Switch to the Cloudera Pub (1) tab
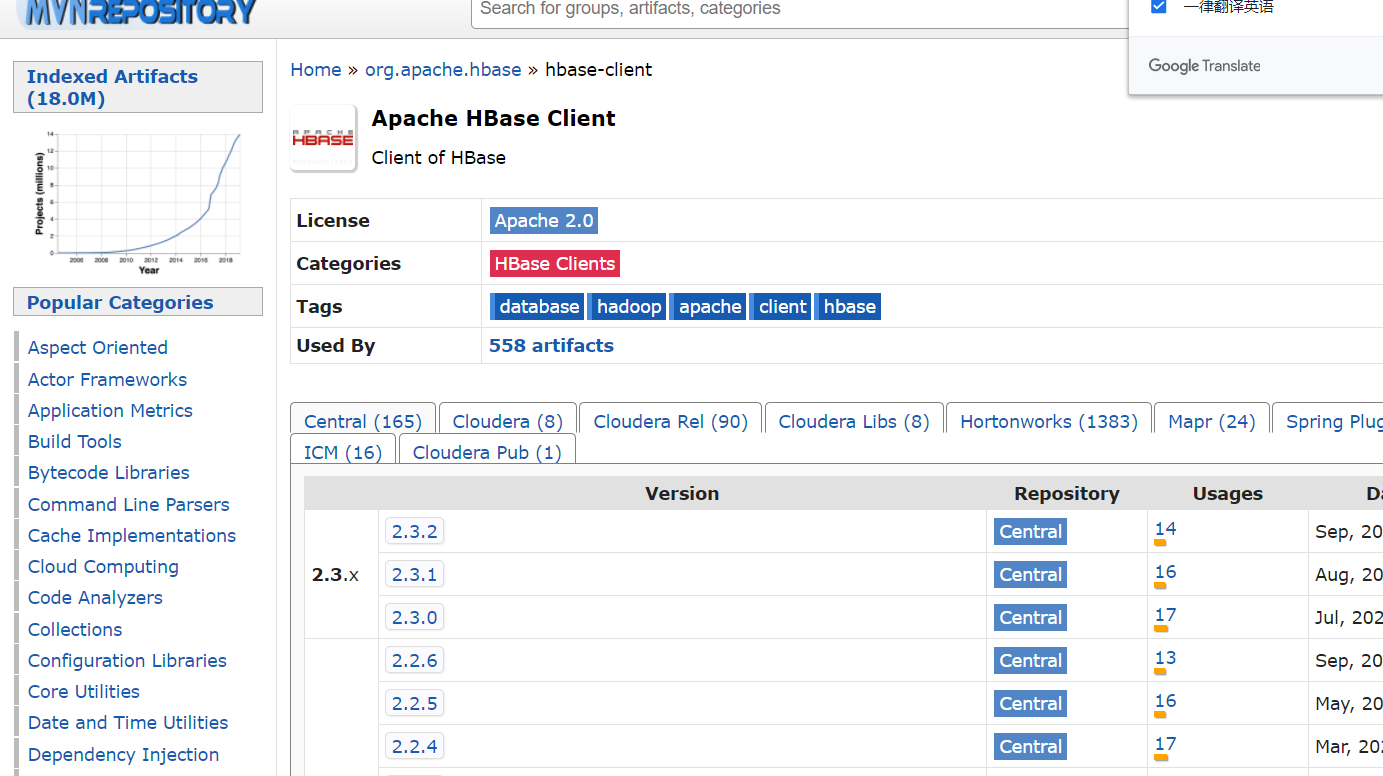The width and height of the screenshot is (1383, 776). 487,452
